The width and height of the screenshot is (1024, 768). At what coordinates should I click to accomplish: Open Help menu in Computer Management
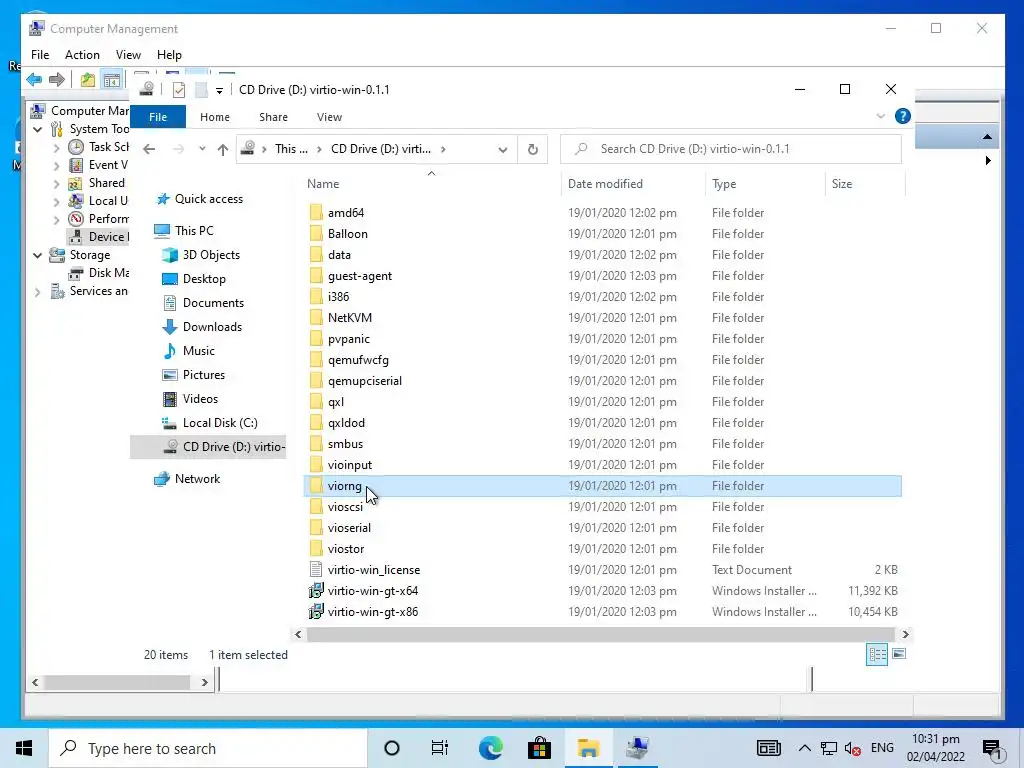point(169,55)
